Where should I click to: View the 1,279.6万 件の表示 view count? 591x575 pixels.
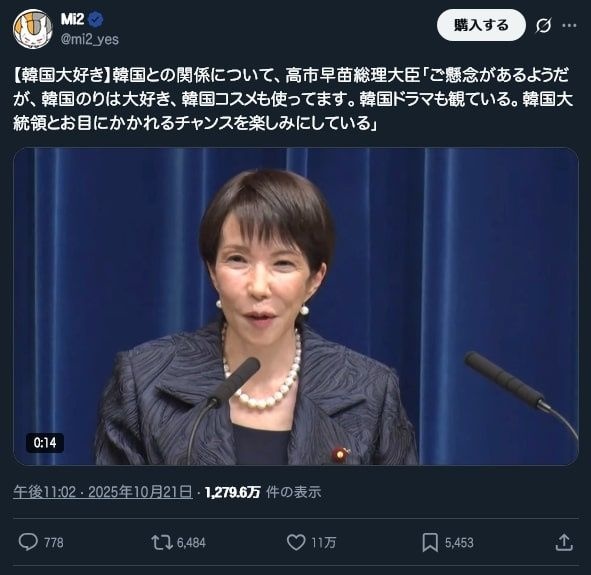pos(263,492)
